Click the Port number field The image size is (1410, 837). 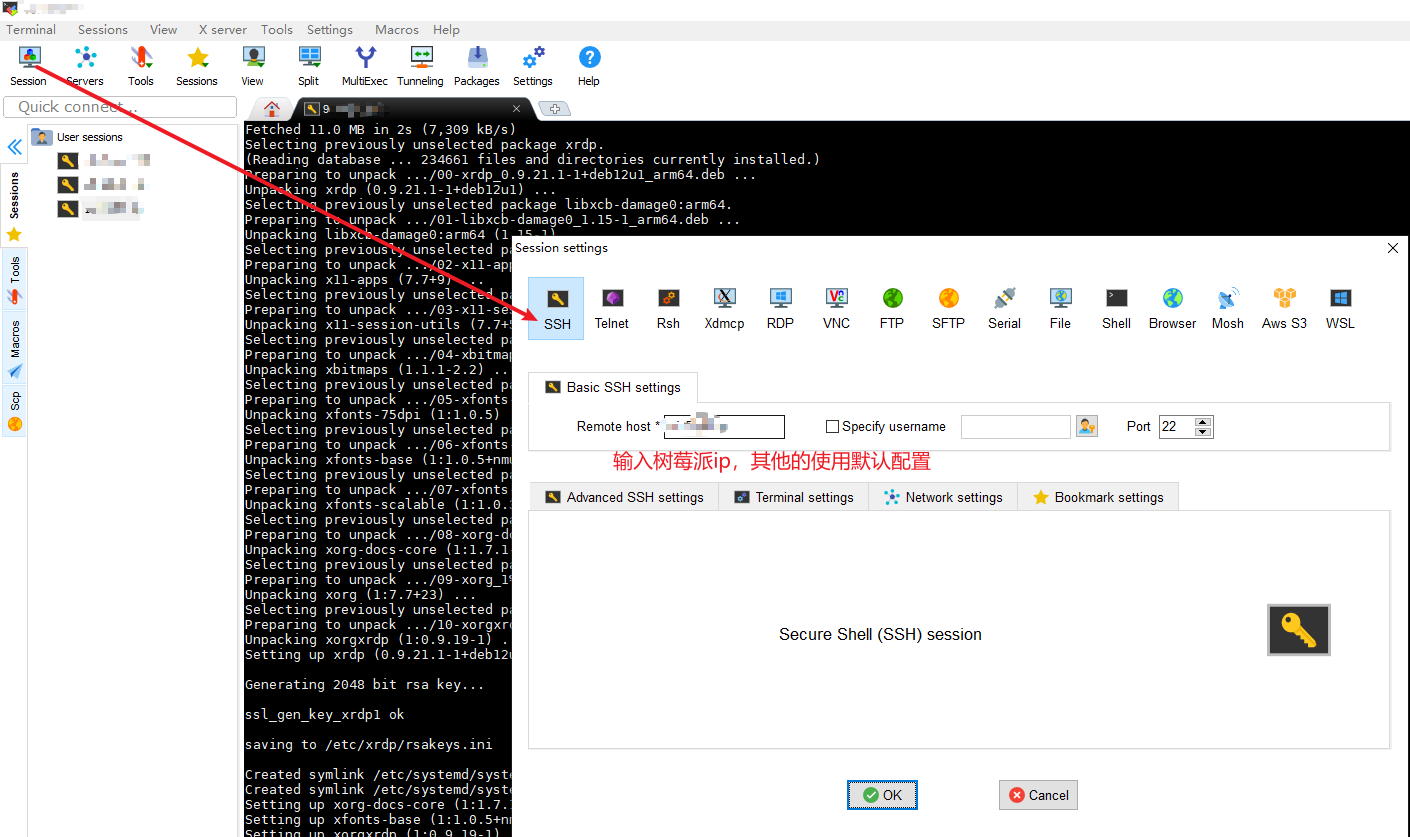tap(1177, 427)
